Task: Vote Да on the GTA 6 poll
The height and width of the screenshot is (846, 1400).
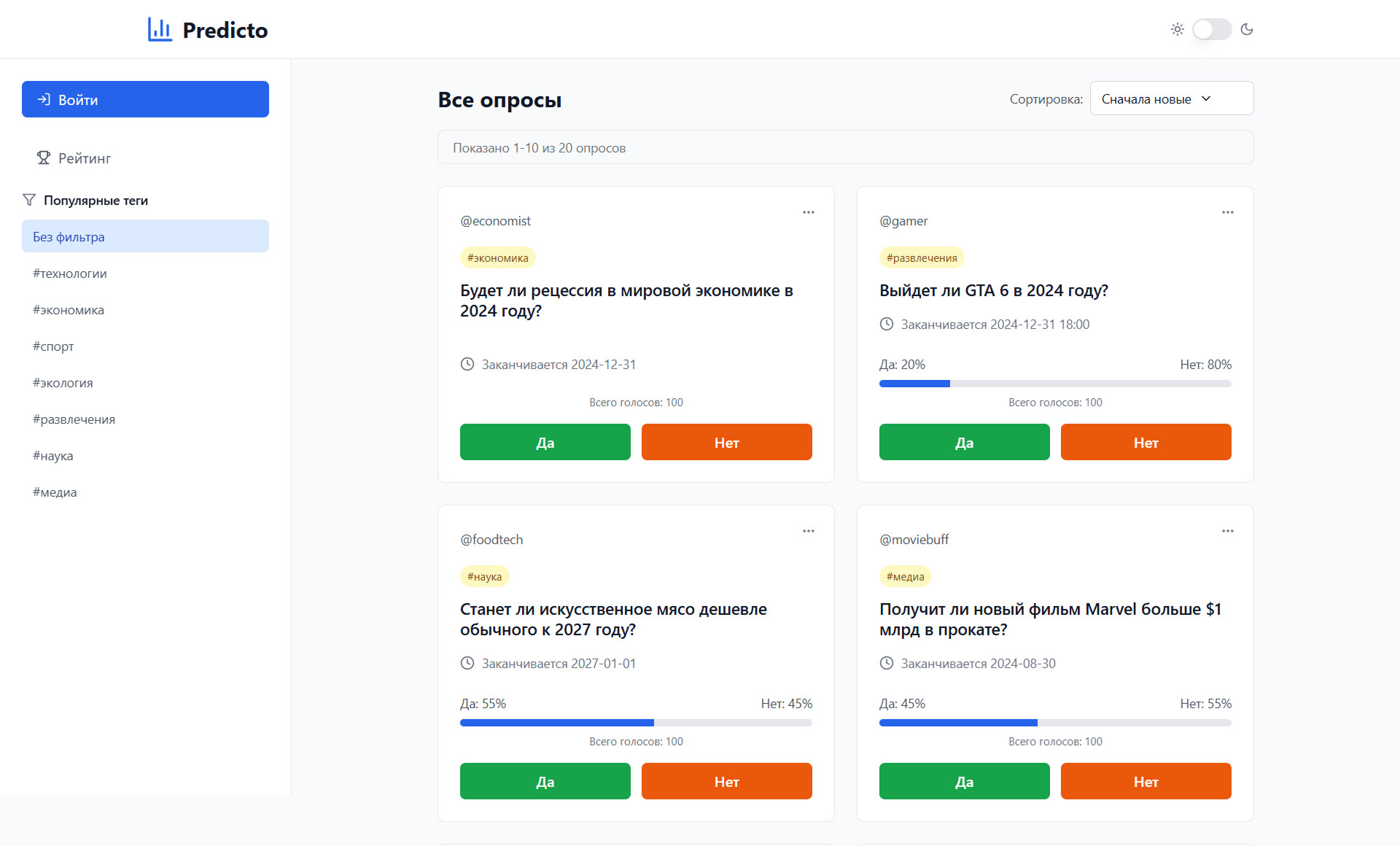Action: point(964,442)
